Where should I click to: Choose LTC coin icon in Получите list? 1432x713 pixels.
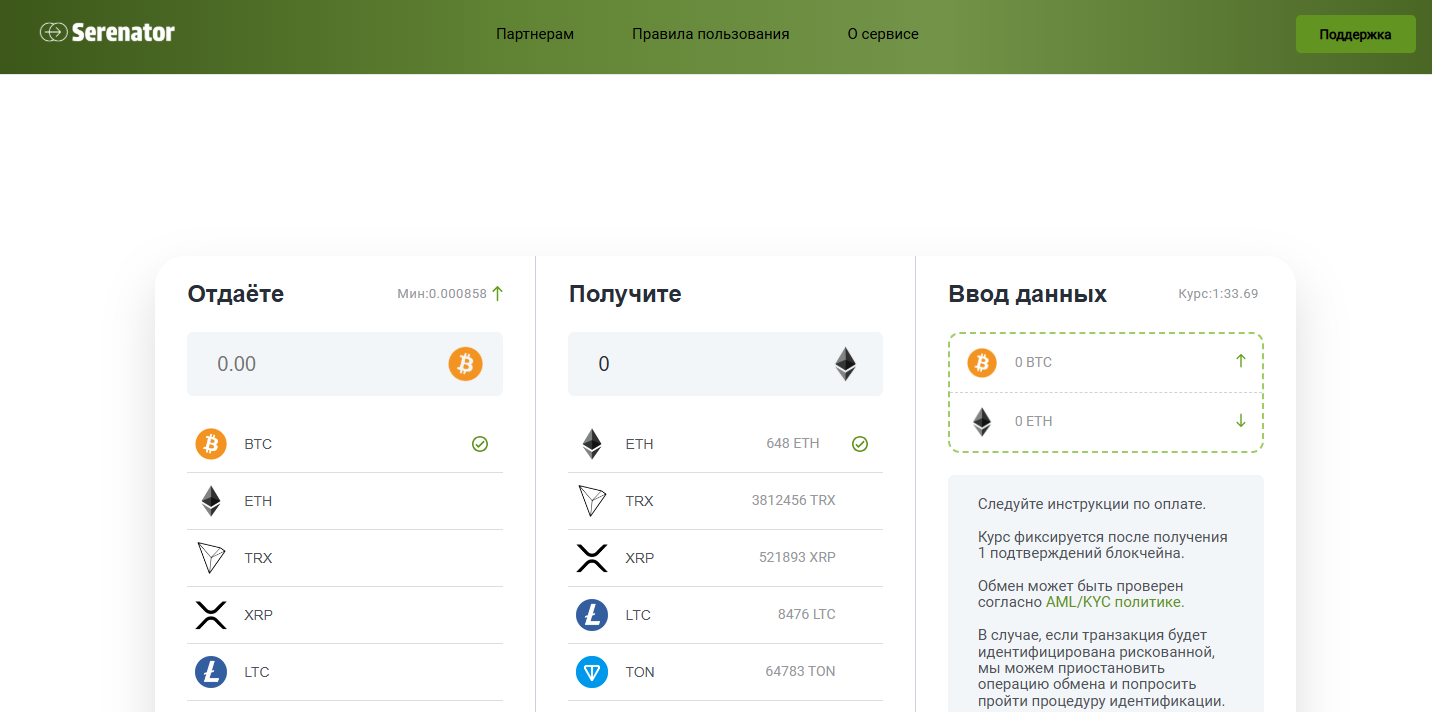tap(592, 615)
